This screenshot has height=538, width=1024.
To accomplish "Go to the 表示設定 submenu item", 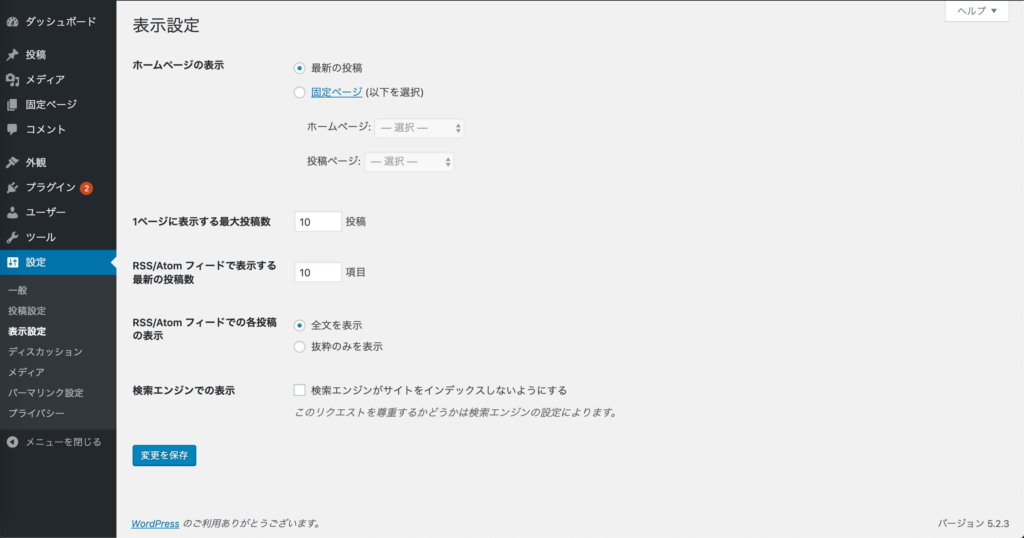I will pyautogui.click(x=27, y=332).
